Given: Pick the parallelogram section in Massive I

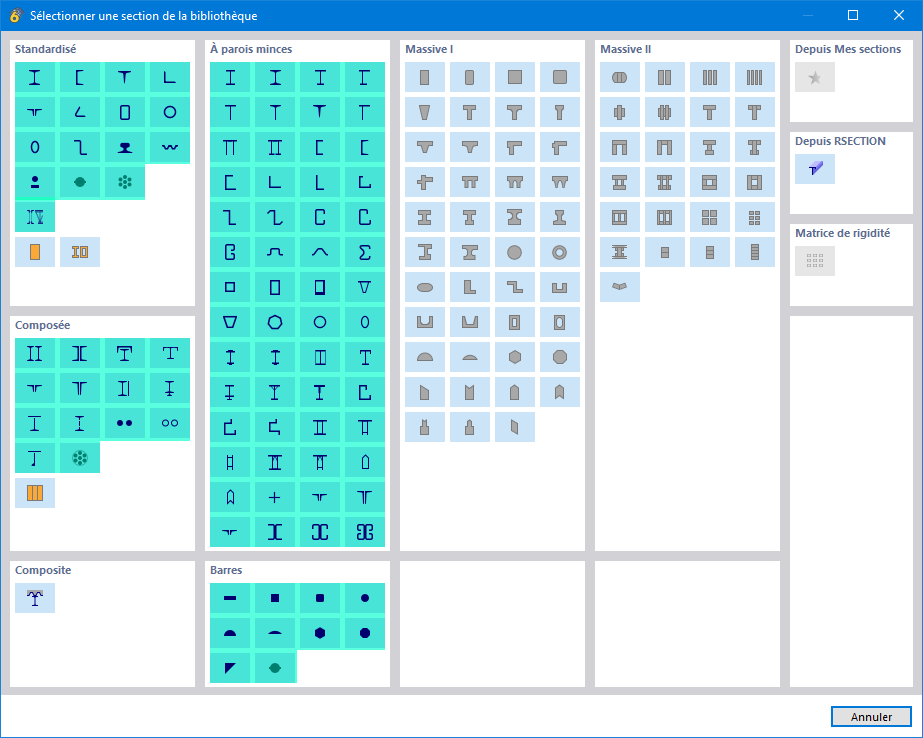Looking at the screenshot, I should 514,427.
